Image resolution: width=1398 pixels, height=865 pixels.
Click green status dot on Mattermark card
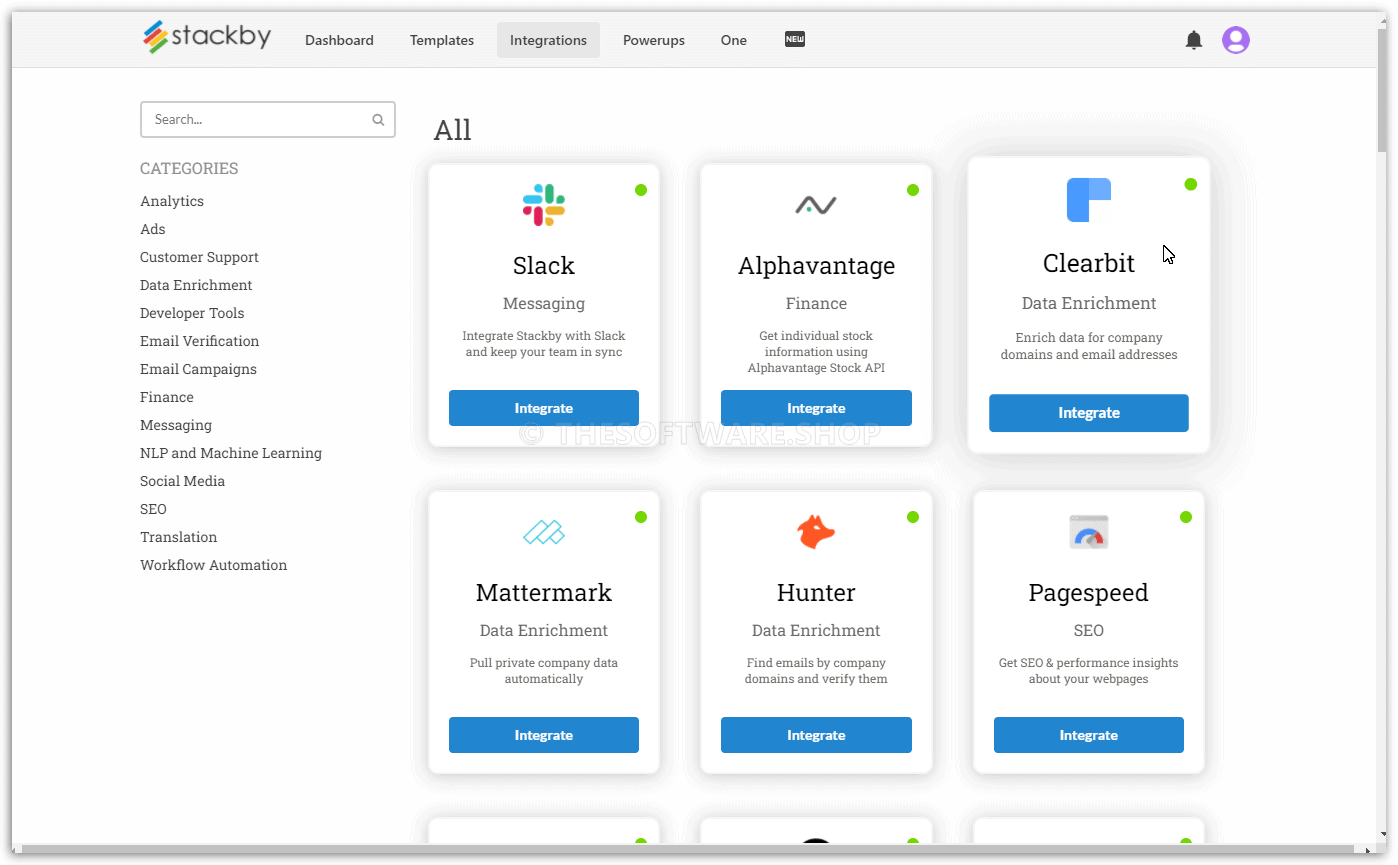pos(641,517)
